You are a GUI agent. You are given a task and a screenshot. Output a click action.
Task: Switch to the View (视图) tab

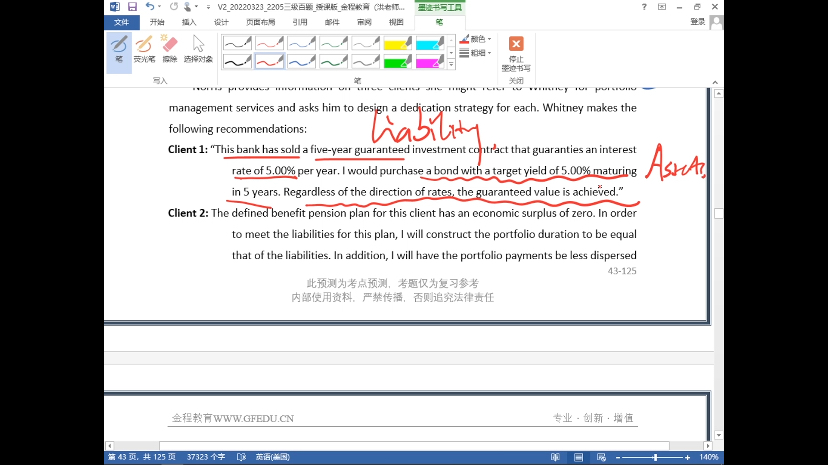(x=396, y=22)
